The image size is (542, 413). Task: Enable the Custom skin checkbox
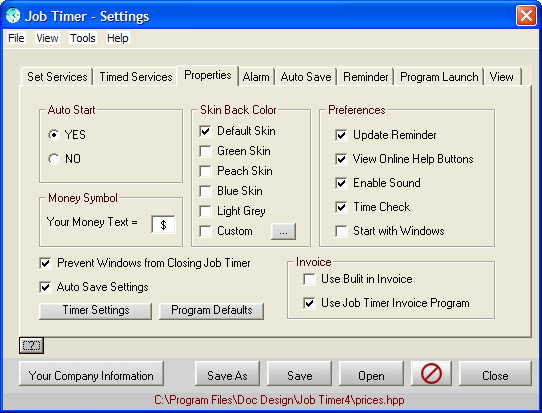205,231
